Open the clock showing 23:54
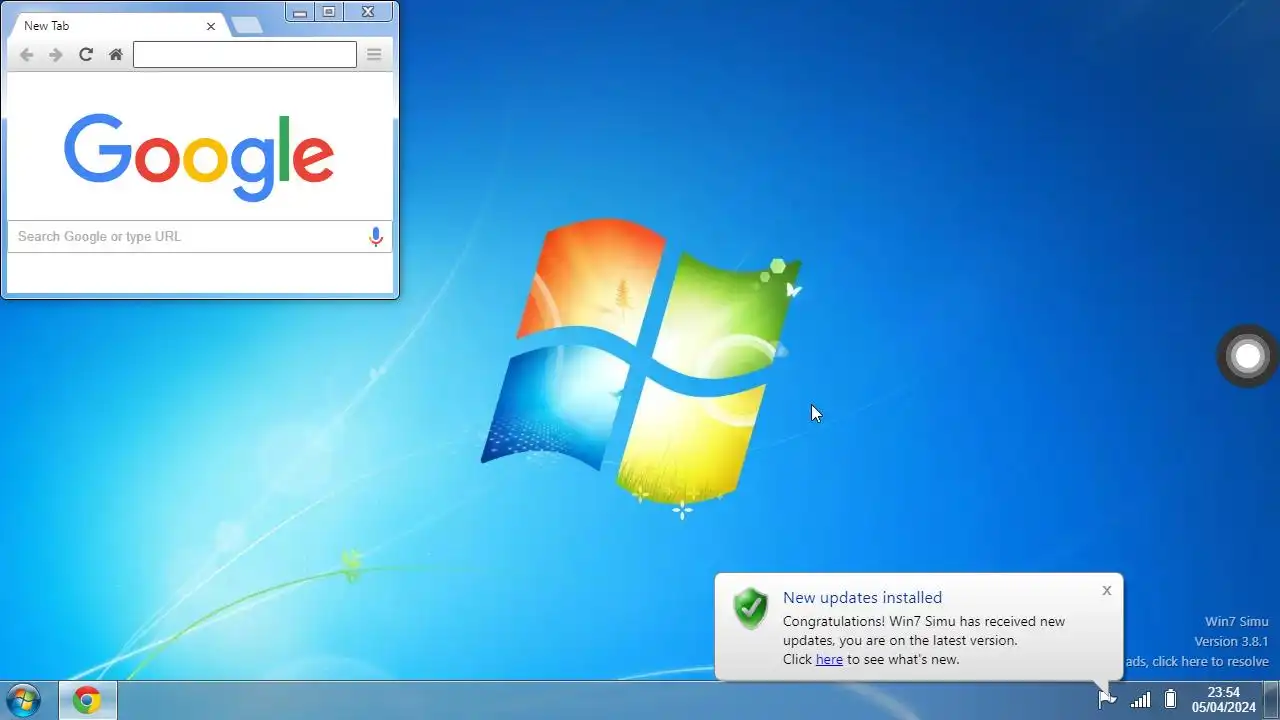Viewport: 1280px width, 720px height. 1224,700
